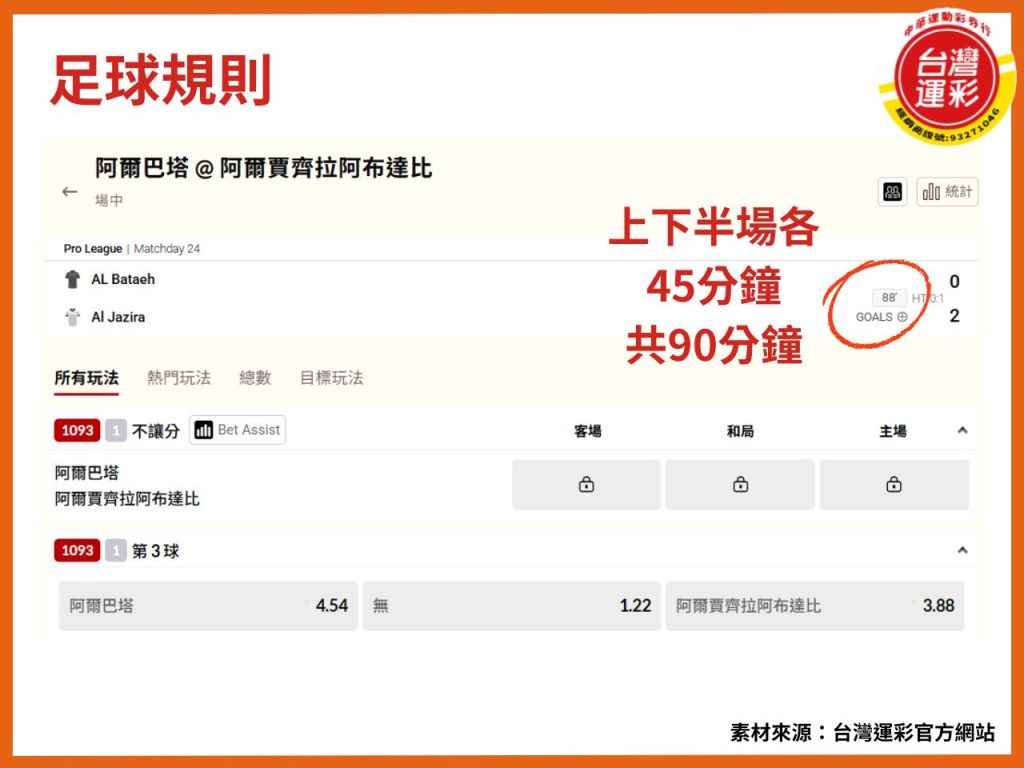This screenshot has height=768, width=1024.
Task: Click the locked 客場 odds cell
Action: (586, 485)
